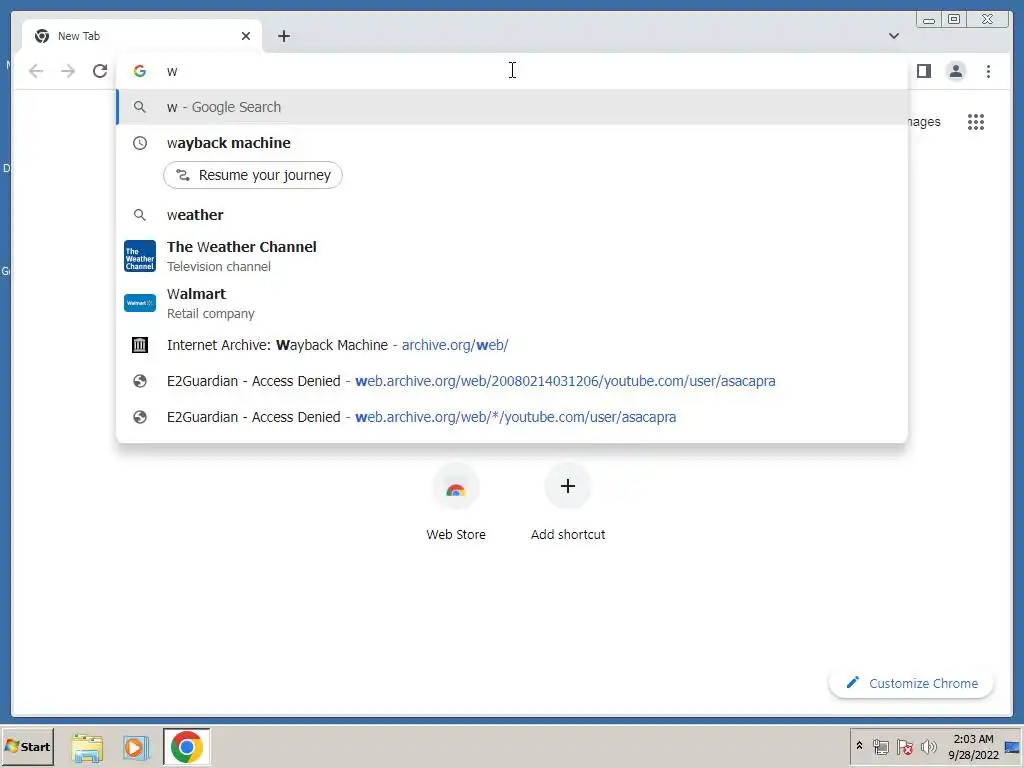Show hidden tray icons arrow

coord(859,746)
